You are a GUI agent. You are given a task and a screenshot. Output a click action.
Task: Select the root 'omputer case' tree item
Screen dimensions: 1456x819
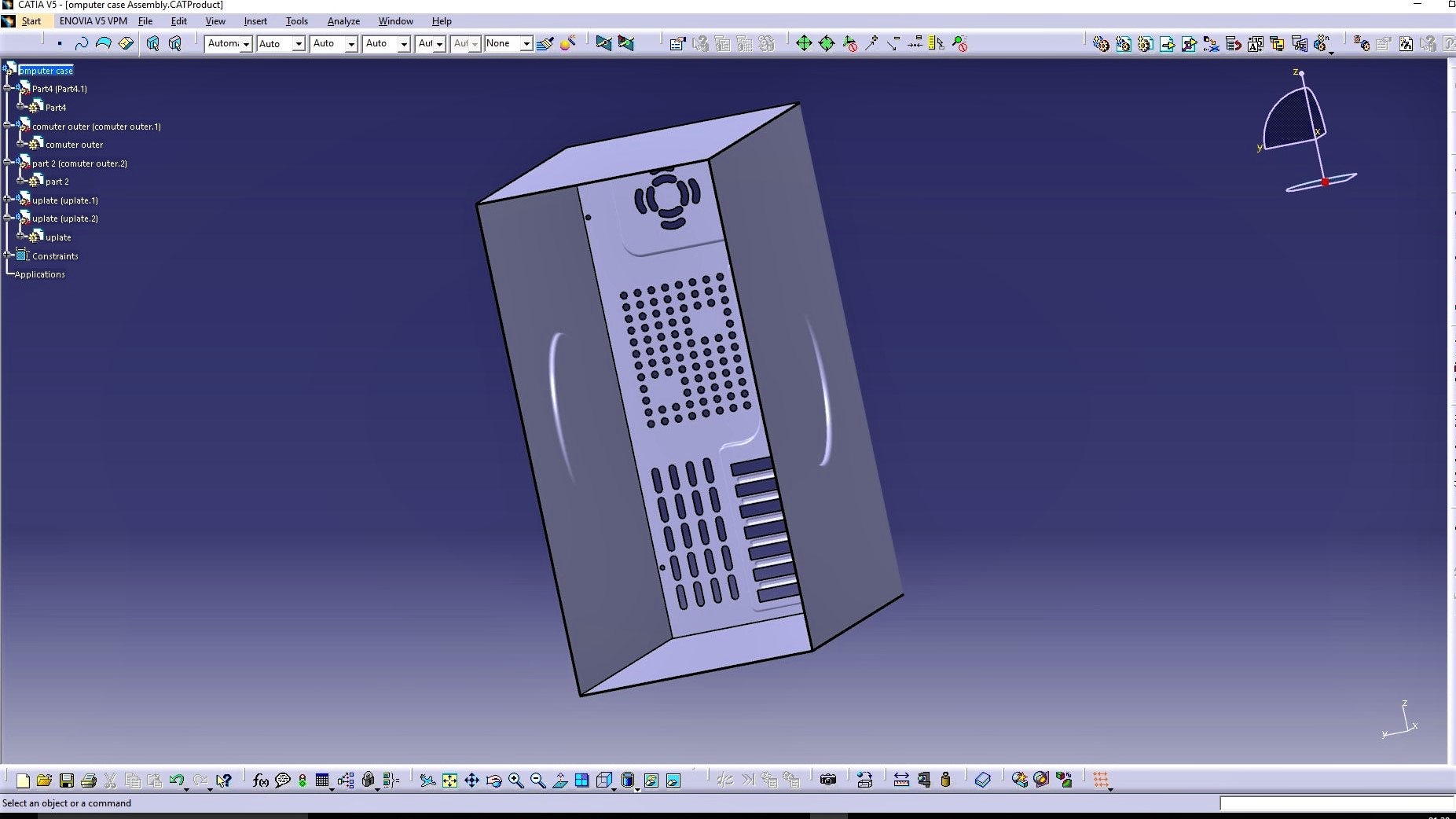tap(46, 71)
